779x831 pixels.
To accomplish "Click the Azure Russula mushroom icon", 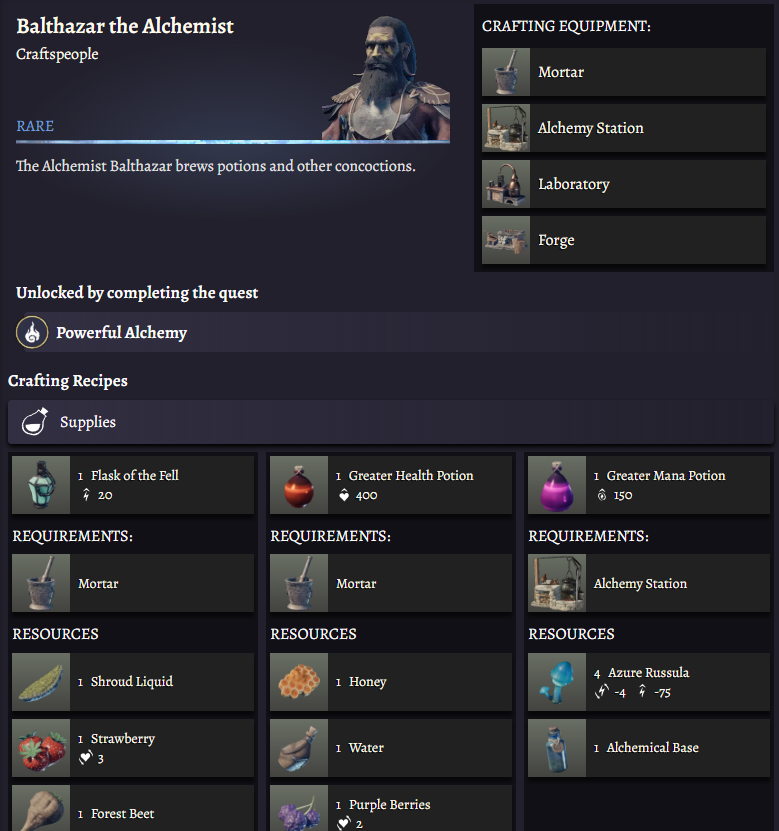I will (557, 682).
